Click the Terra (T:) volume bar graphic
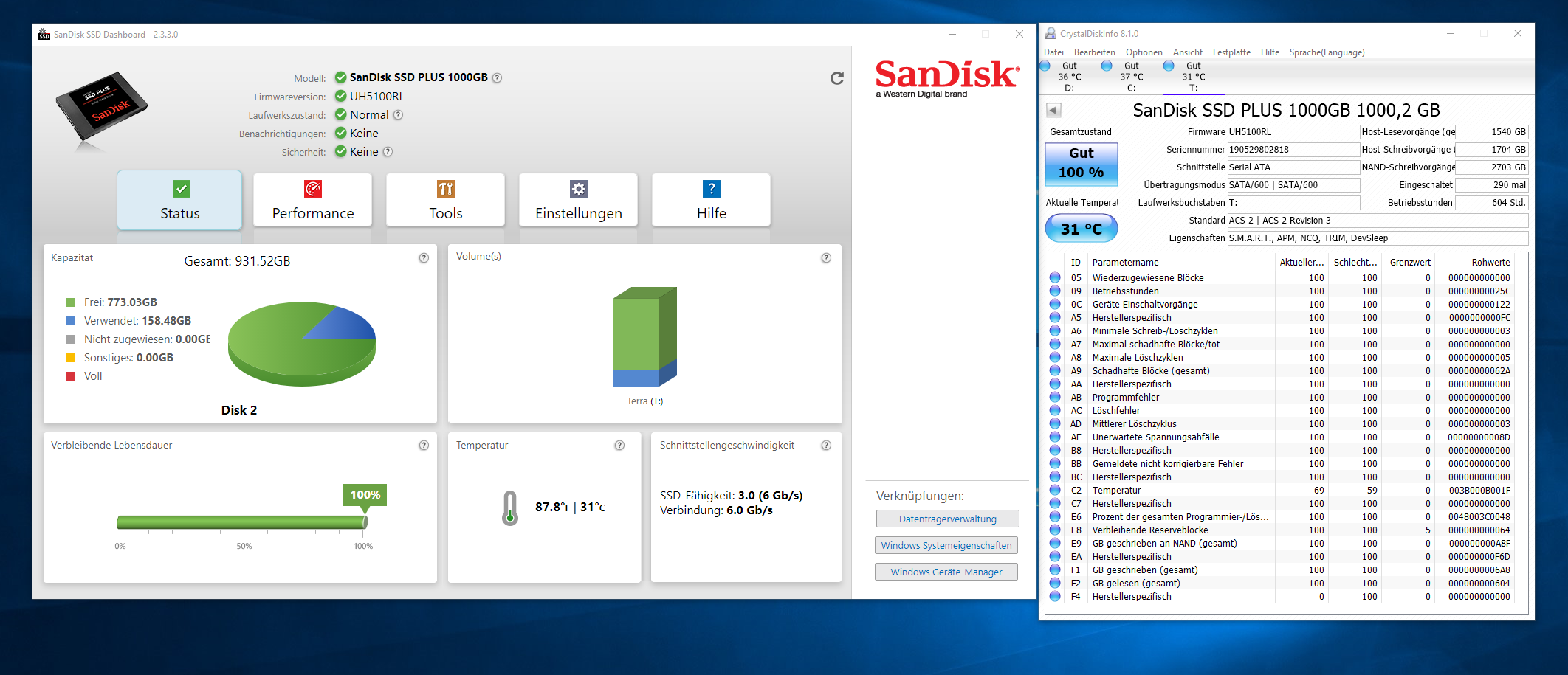Screen dimensions: 1568x675 644,336
